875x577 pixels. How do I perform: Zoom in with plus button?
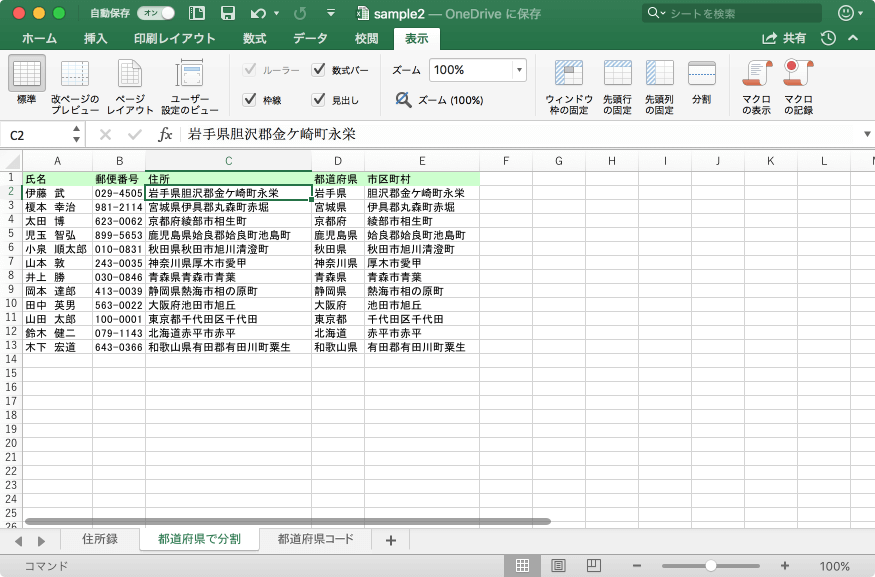click(785, 565)
